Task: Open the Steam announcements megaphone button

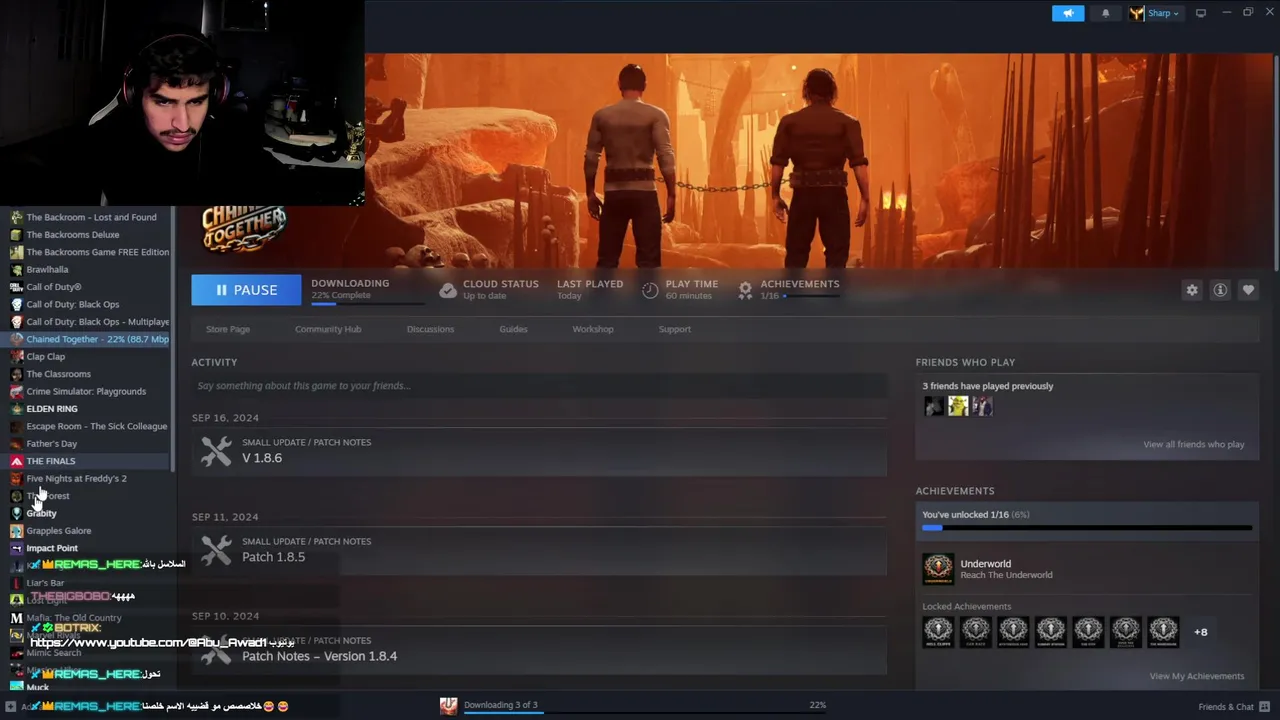Action: pos(1068,13)
